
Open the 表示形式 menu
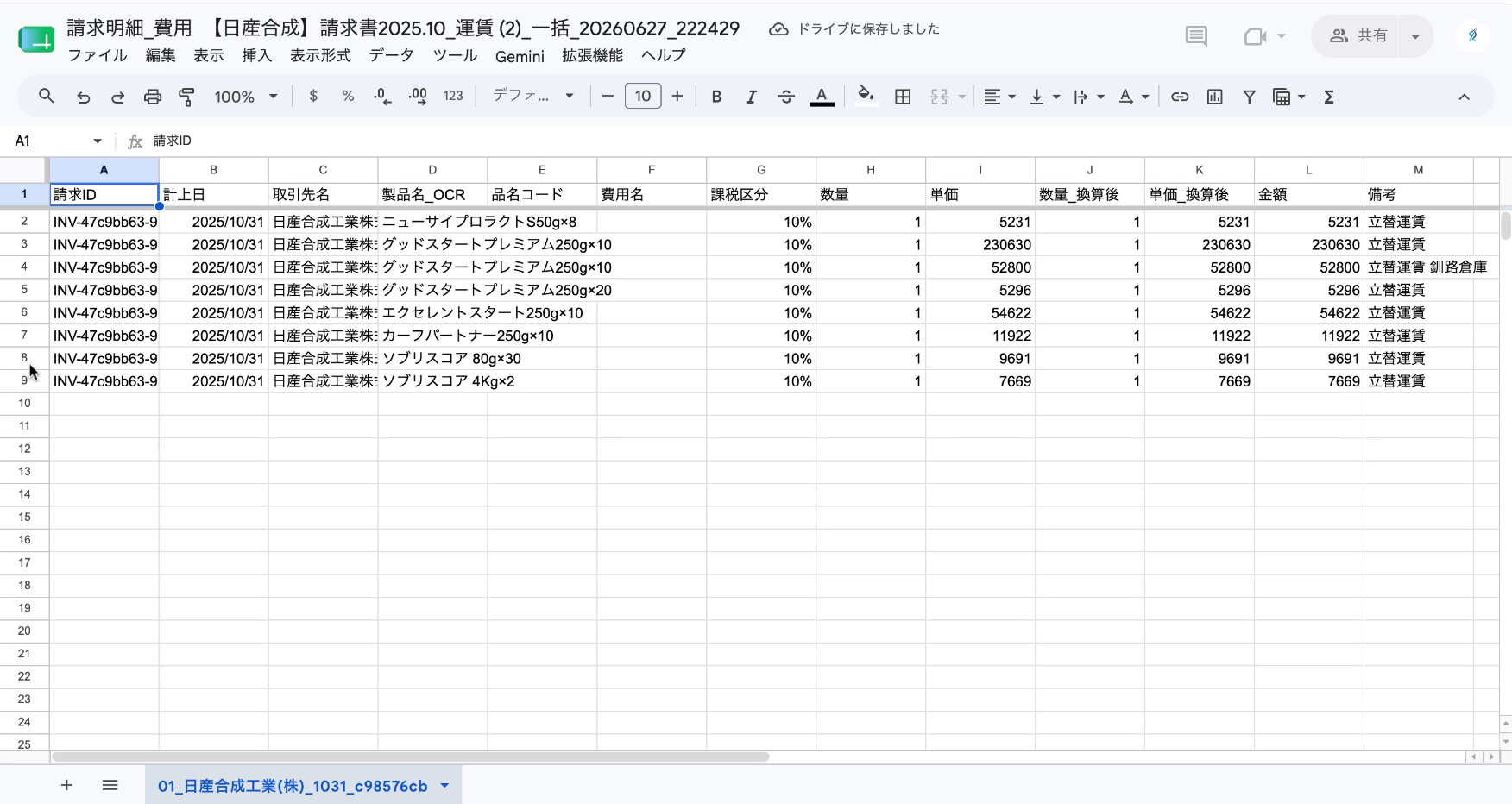tap(320, 55)
